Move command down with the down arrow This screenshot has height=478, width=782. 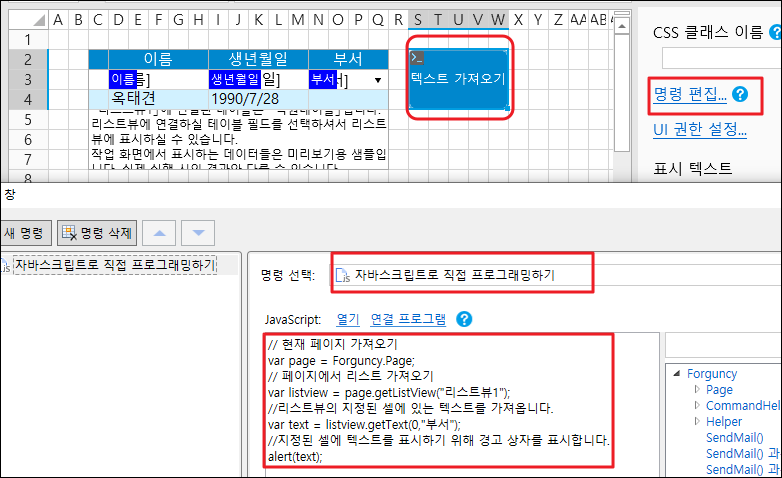[x=197, y=233]
